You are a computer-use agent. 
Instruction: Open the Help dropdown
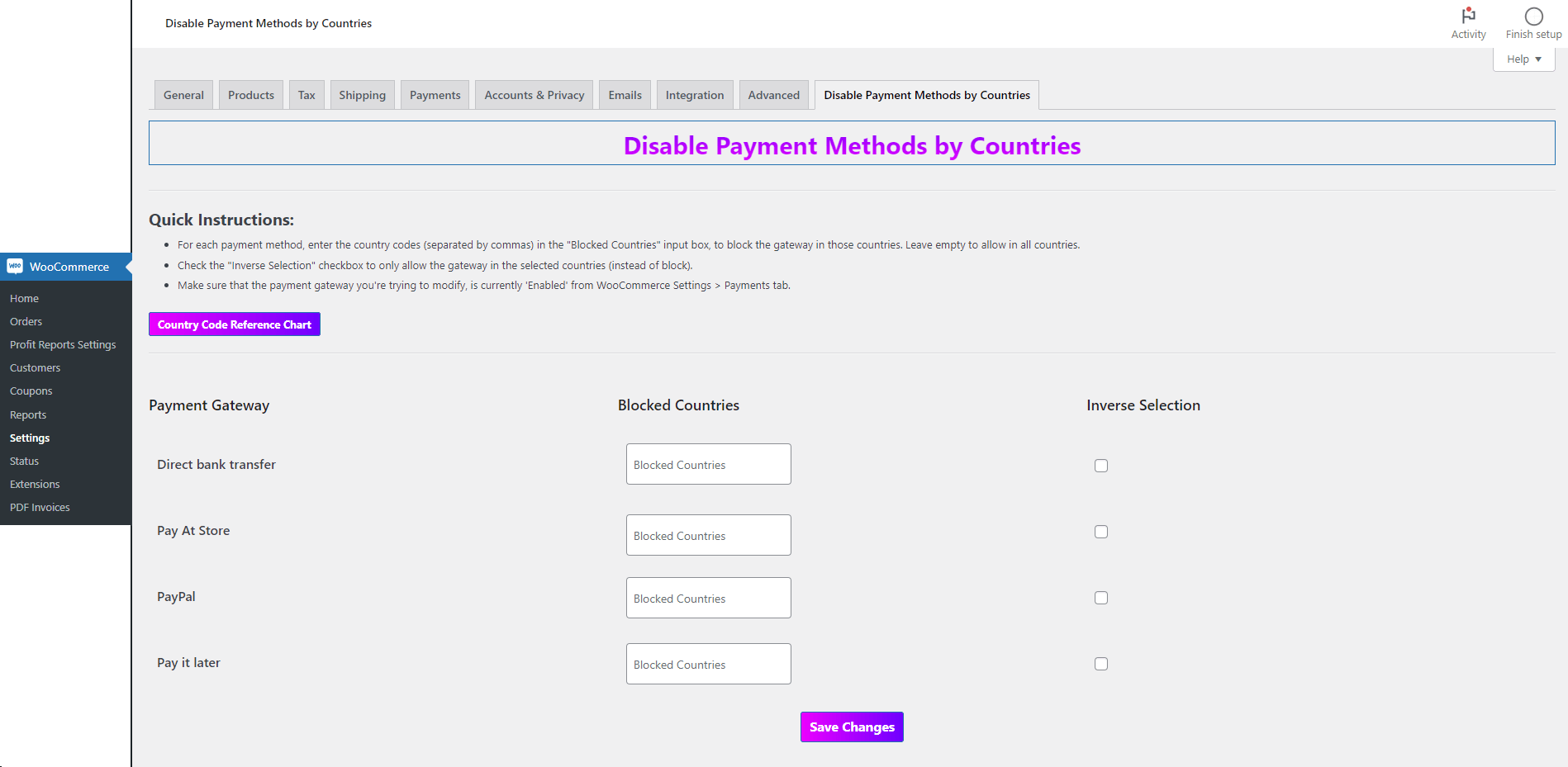point(1523,59)
